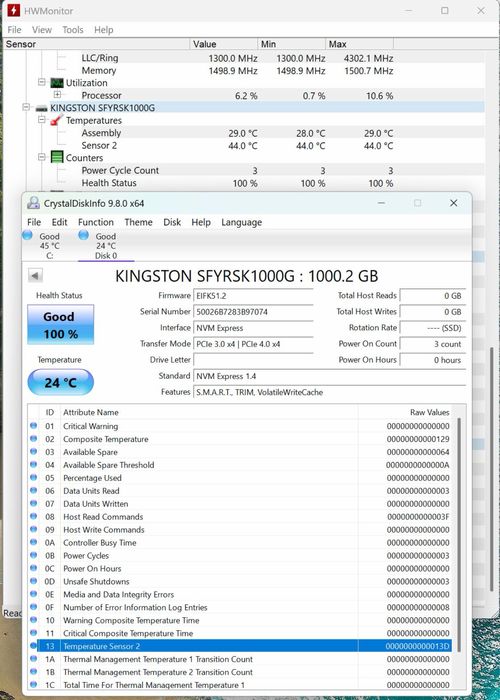Screen dimensions: 500x700
Task: Click the KINGSTON drive icon in HWMonitor tree
Action: 42,108
